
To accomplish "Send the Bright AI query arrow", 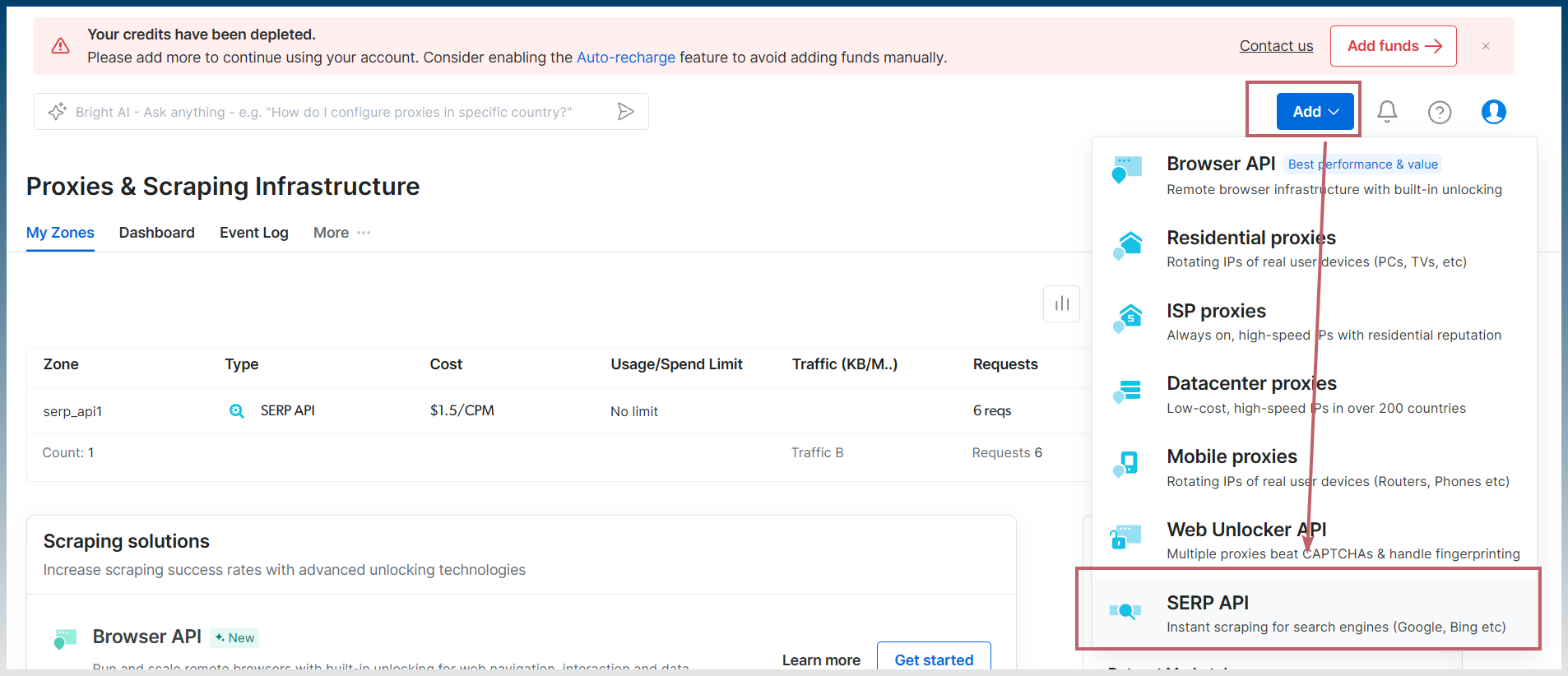I will [625, 112].
